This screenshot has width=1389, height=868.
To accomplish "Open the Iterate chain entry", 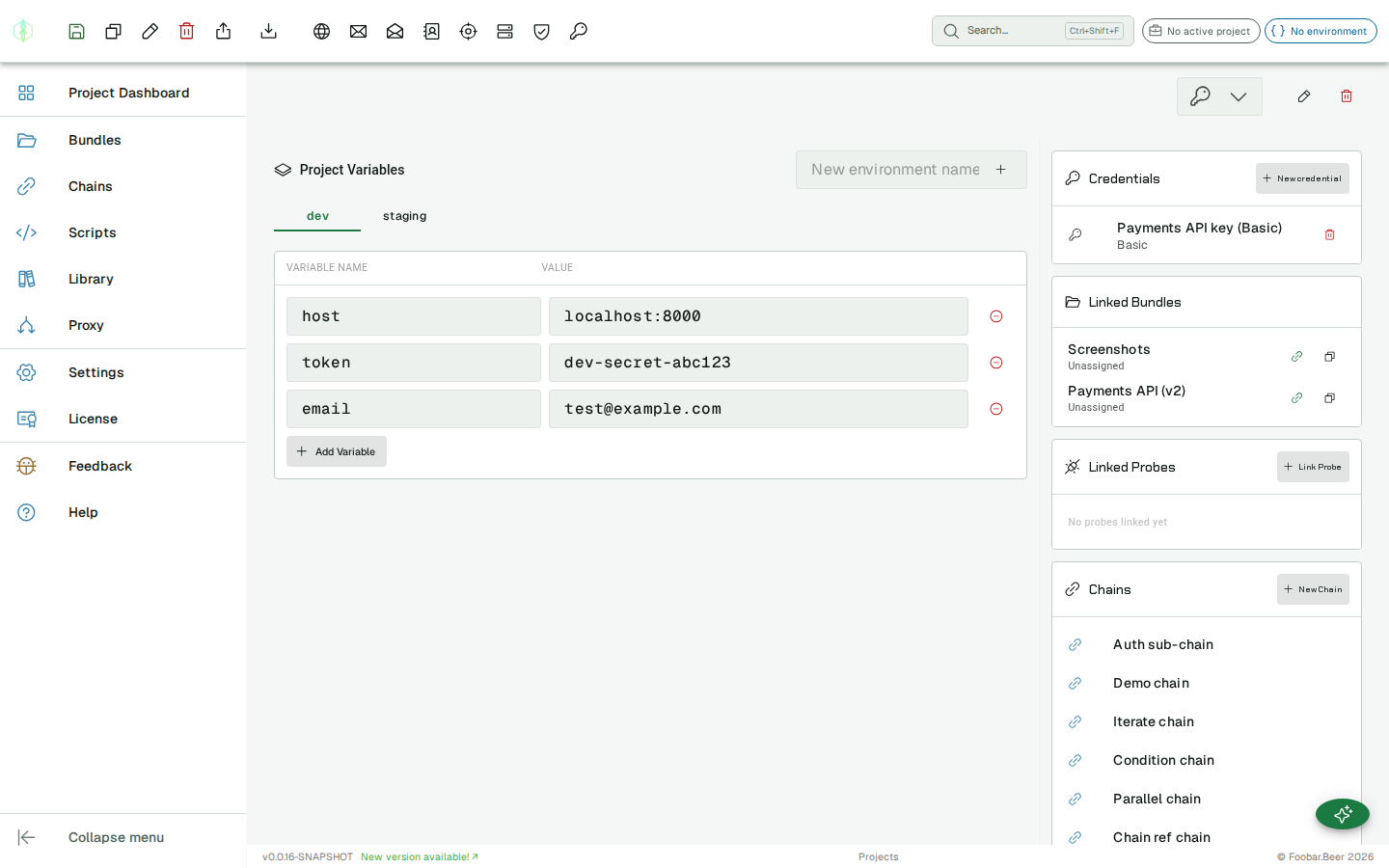I will coord(1207,721).
